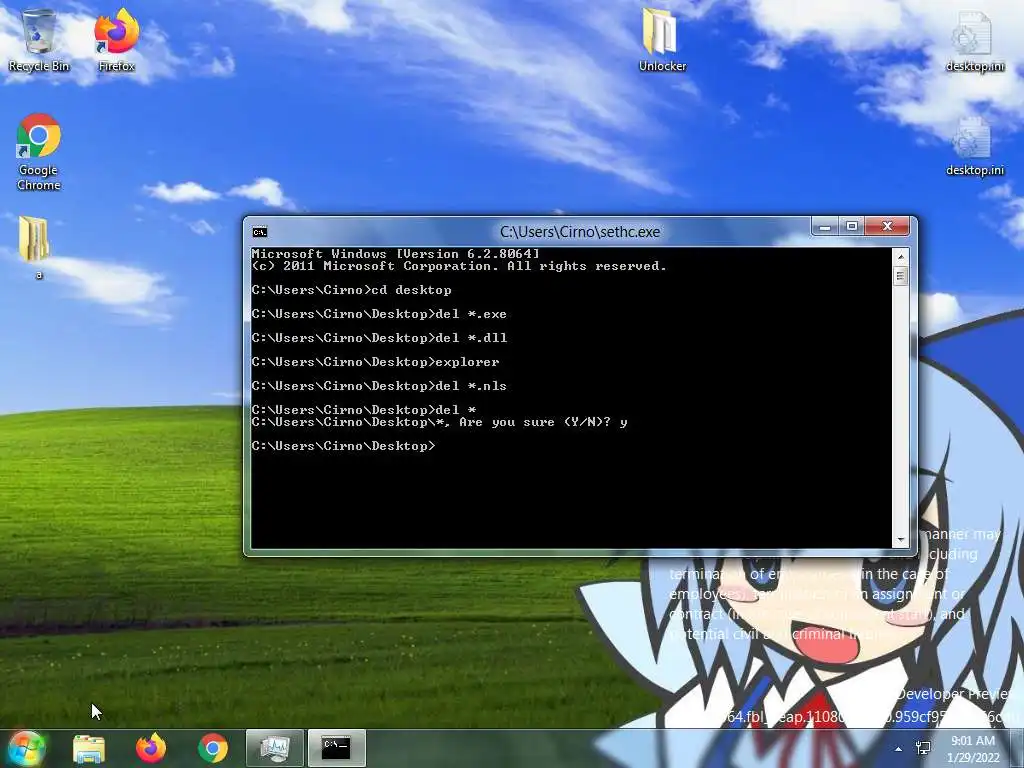This screenshot has height=768, width=1024.
Task: Select the Unlocker folder on the desktop
Action: pyautogui.click(x=662, y=39)
